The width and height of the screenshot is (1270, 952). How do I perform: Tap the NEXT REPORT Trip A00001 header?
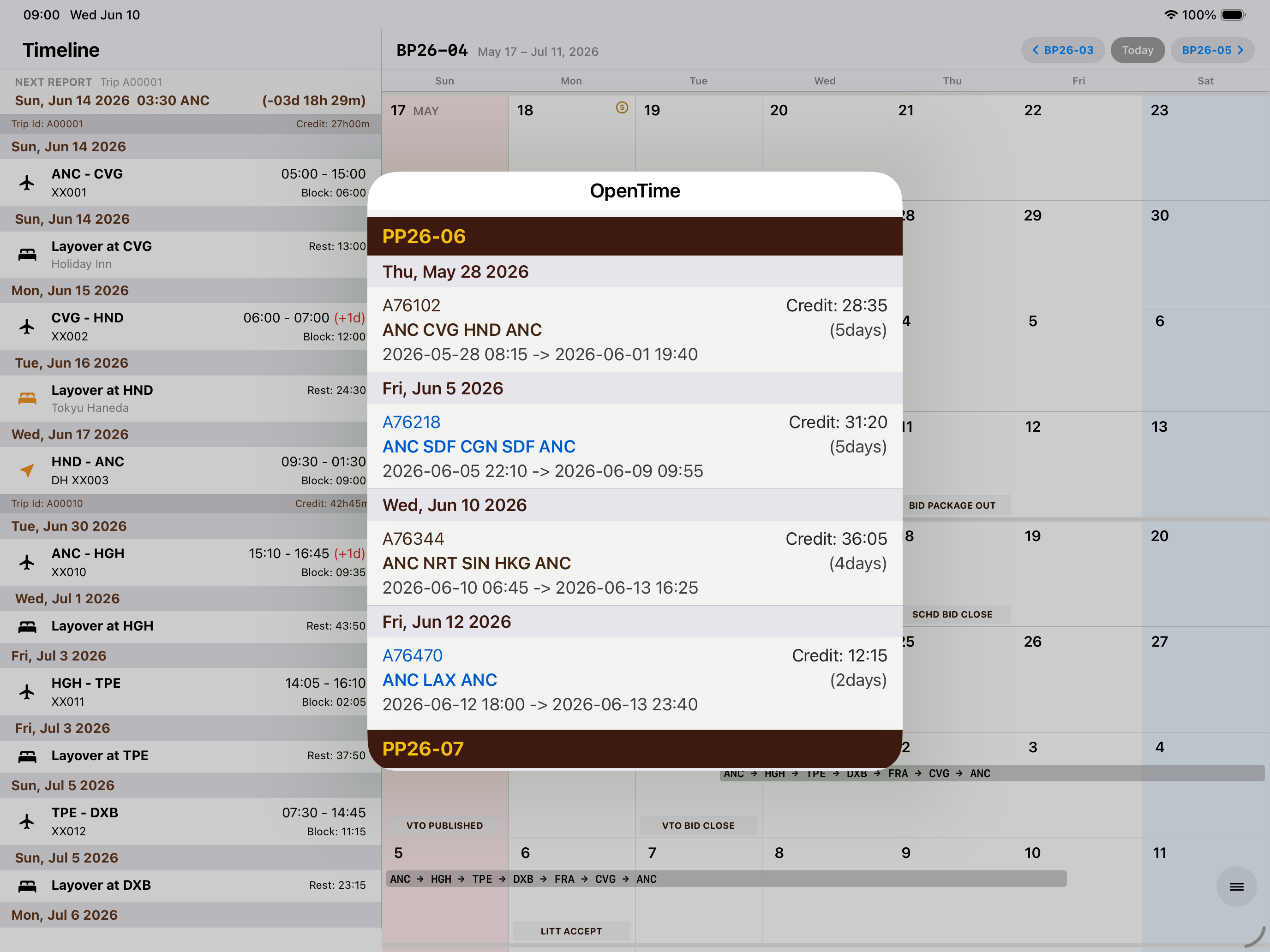(x=89, y=82)
